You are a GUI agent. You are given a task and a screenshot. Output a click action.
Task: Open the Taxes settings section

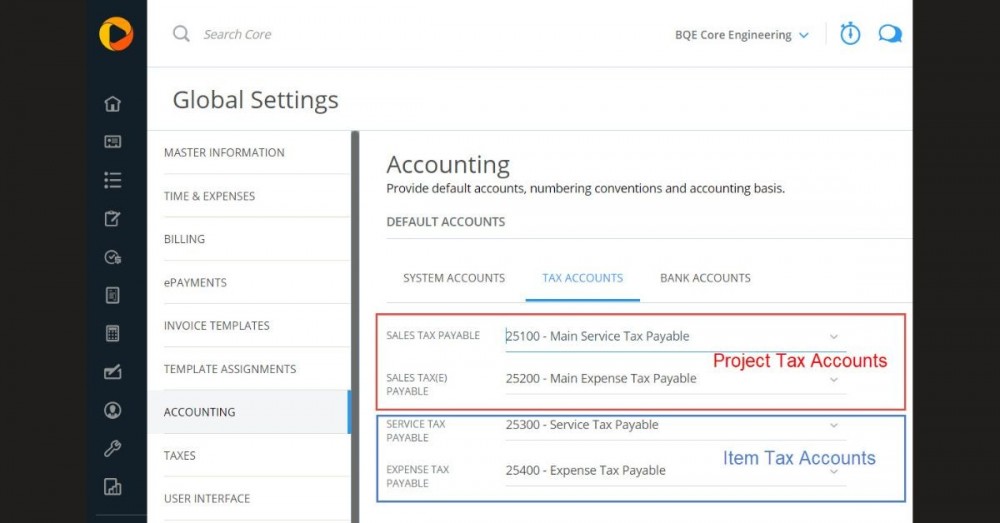point(180,455)
